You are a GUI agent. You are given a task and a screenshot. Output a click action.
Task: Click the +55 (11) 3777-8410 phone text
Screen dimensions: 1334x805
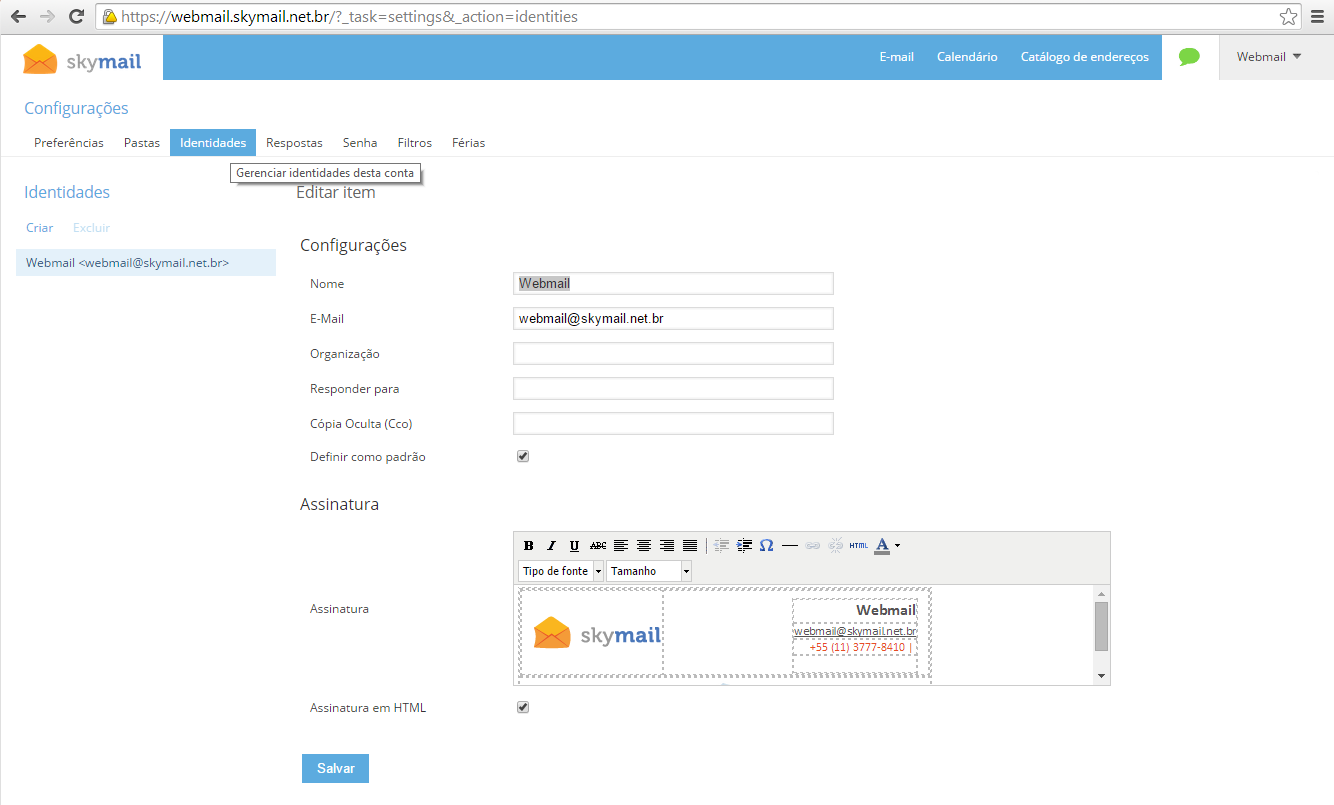pos(858,647)
